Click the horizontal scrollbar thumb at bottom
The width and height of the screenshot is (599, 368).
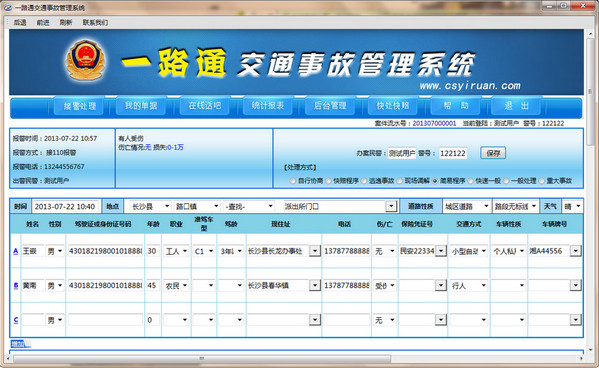(202, 358)
